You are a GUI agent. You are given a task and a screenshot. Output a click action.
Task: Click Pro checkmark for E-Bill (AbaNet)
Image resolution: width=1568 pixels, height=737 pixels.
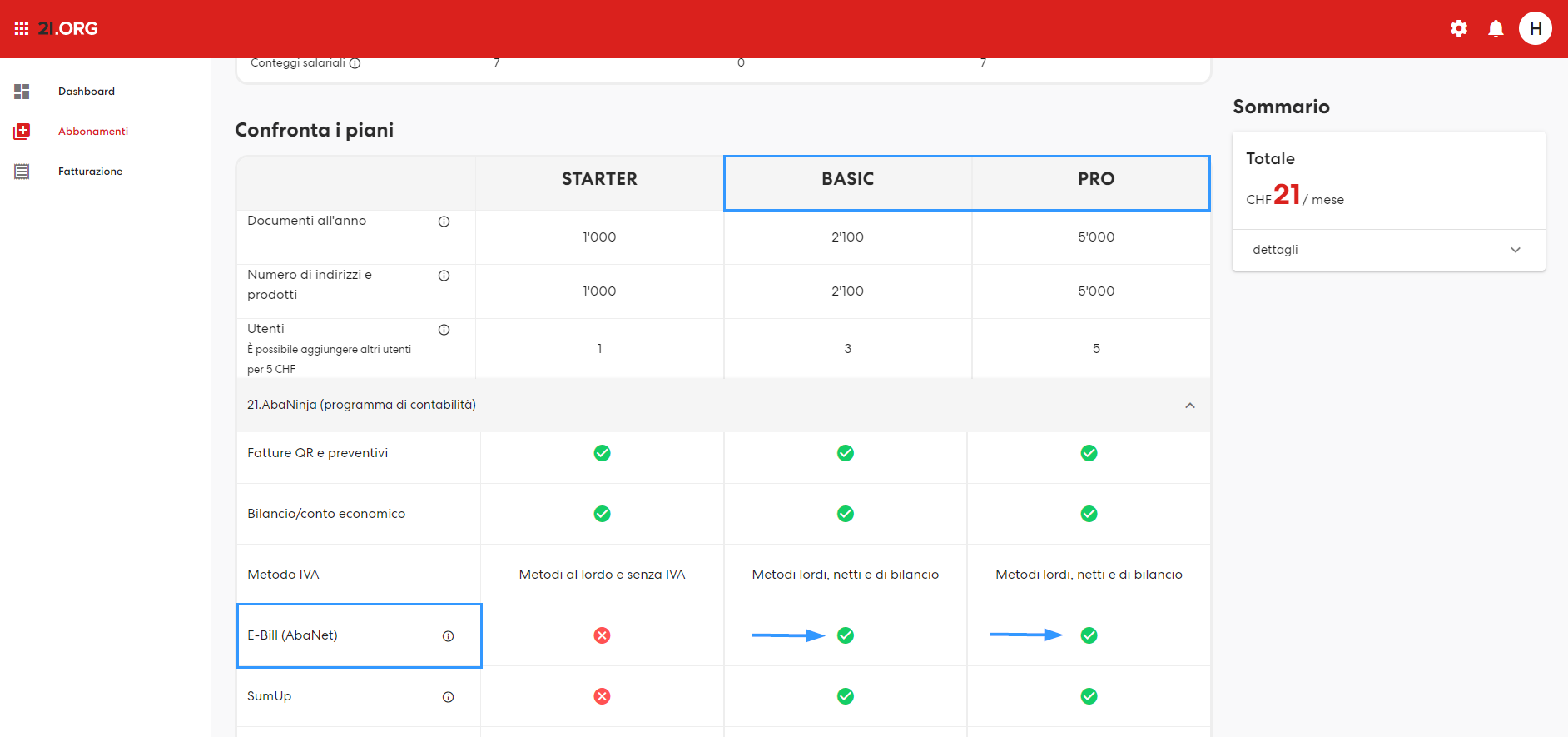[1089, 635]
